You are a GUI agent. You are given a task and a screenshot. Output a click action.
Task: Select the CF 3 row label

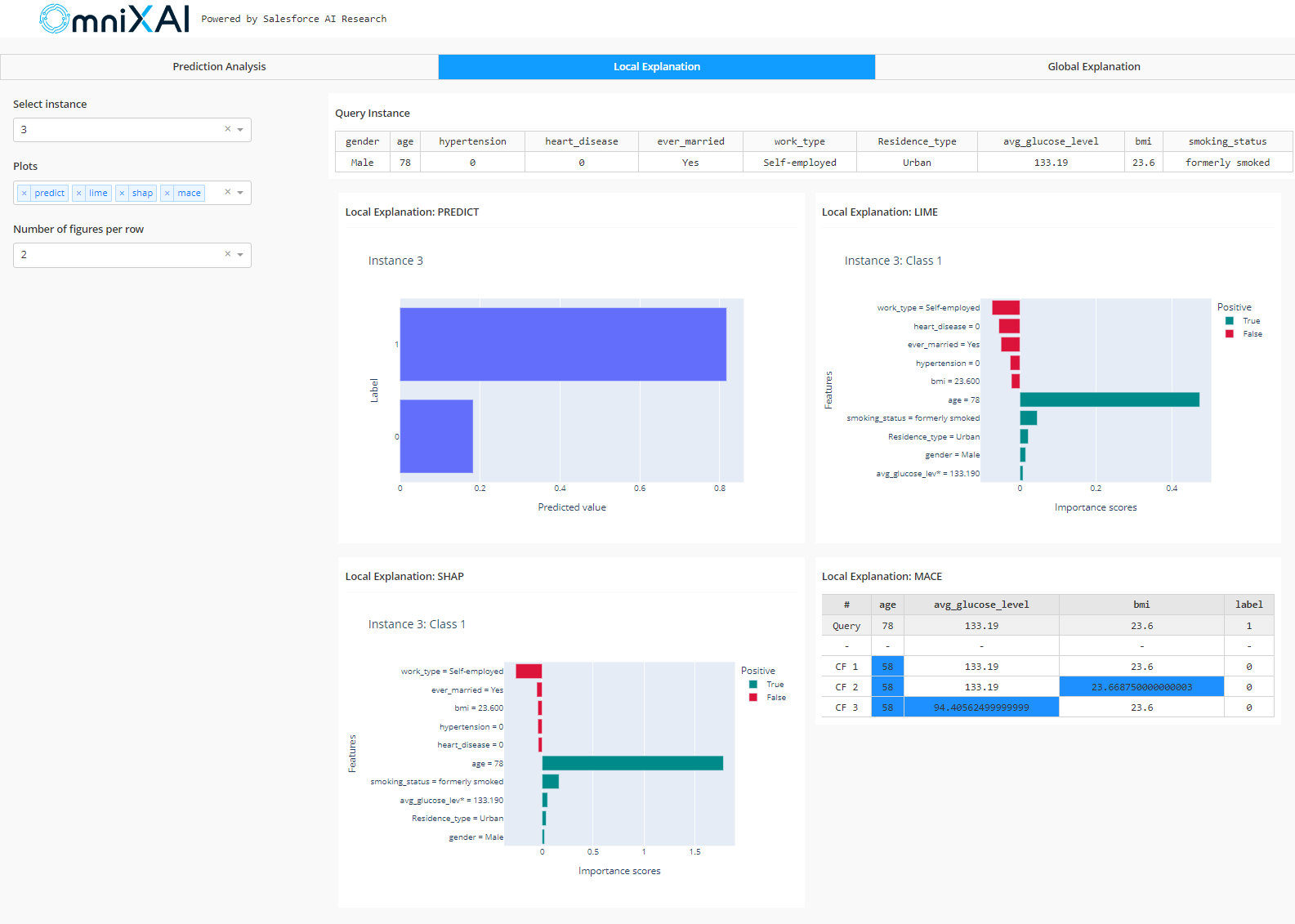846,708
